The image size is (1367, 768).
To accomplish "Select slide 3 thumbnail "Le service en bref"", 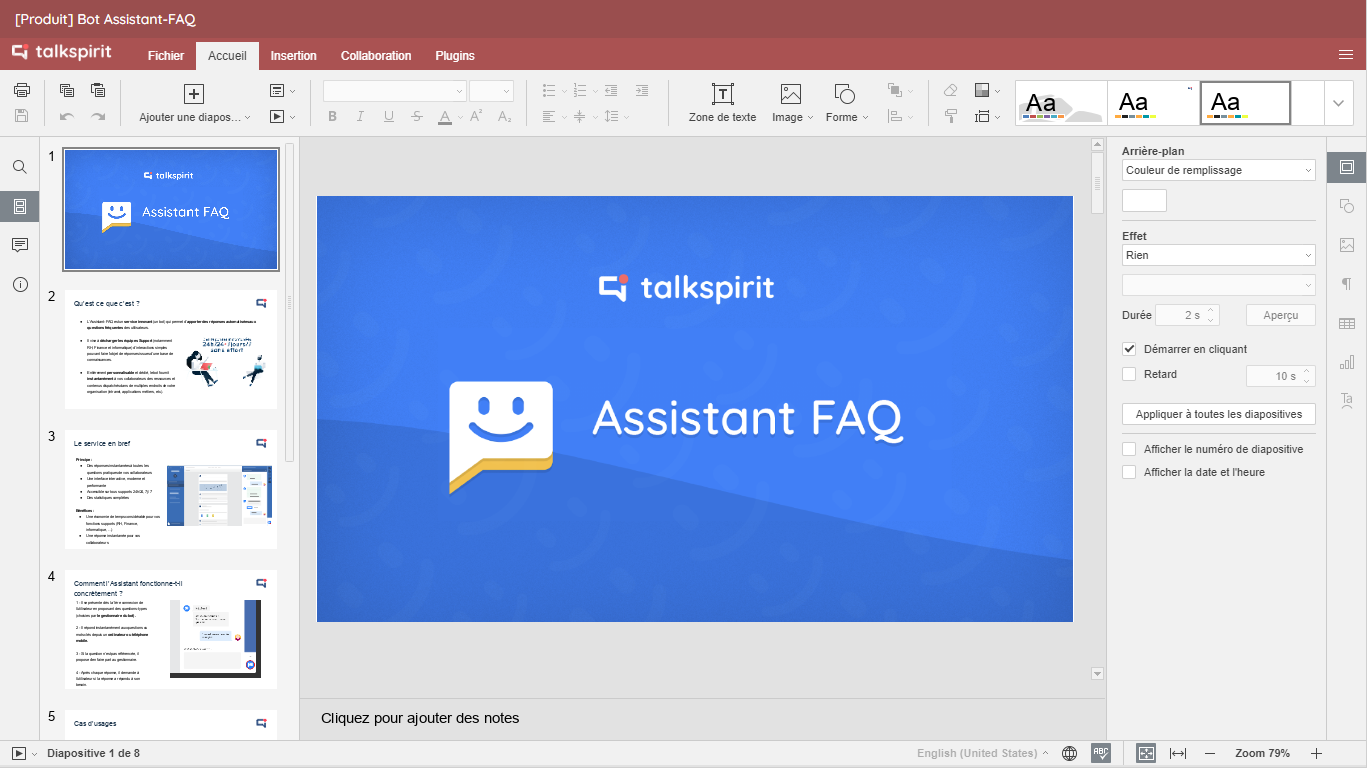I will click(171, 489).
